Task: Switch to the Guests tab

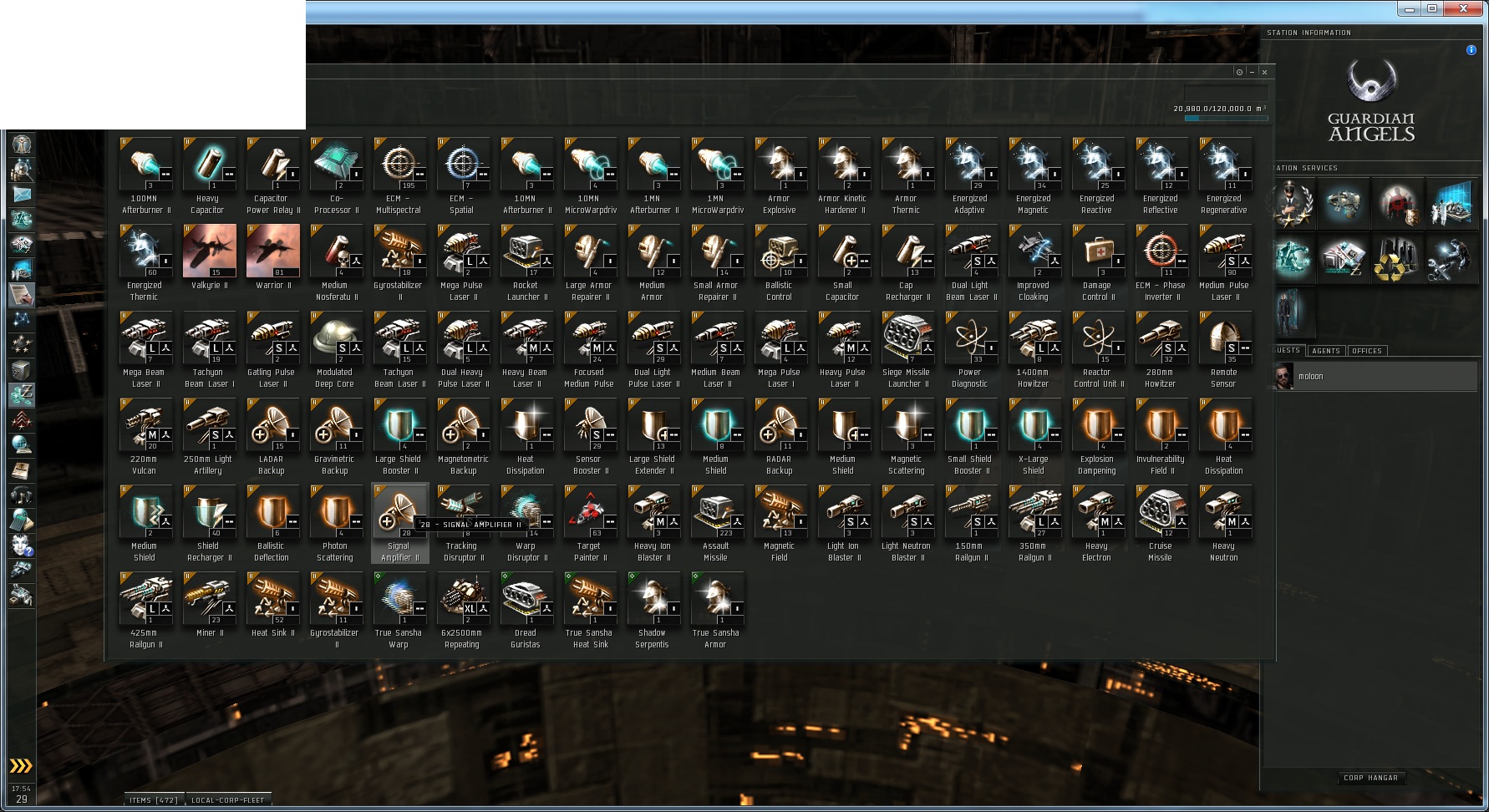Action: tap(1287, 351)
